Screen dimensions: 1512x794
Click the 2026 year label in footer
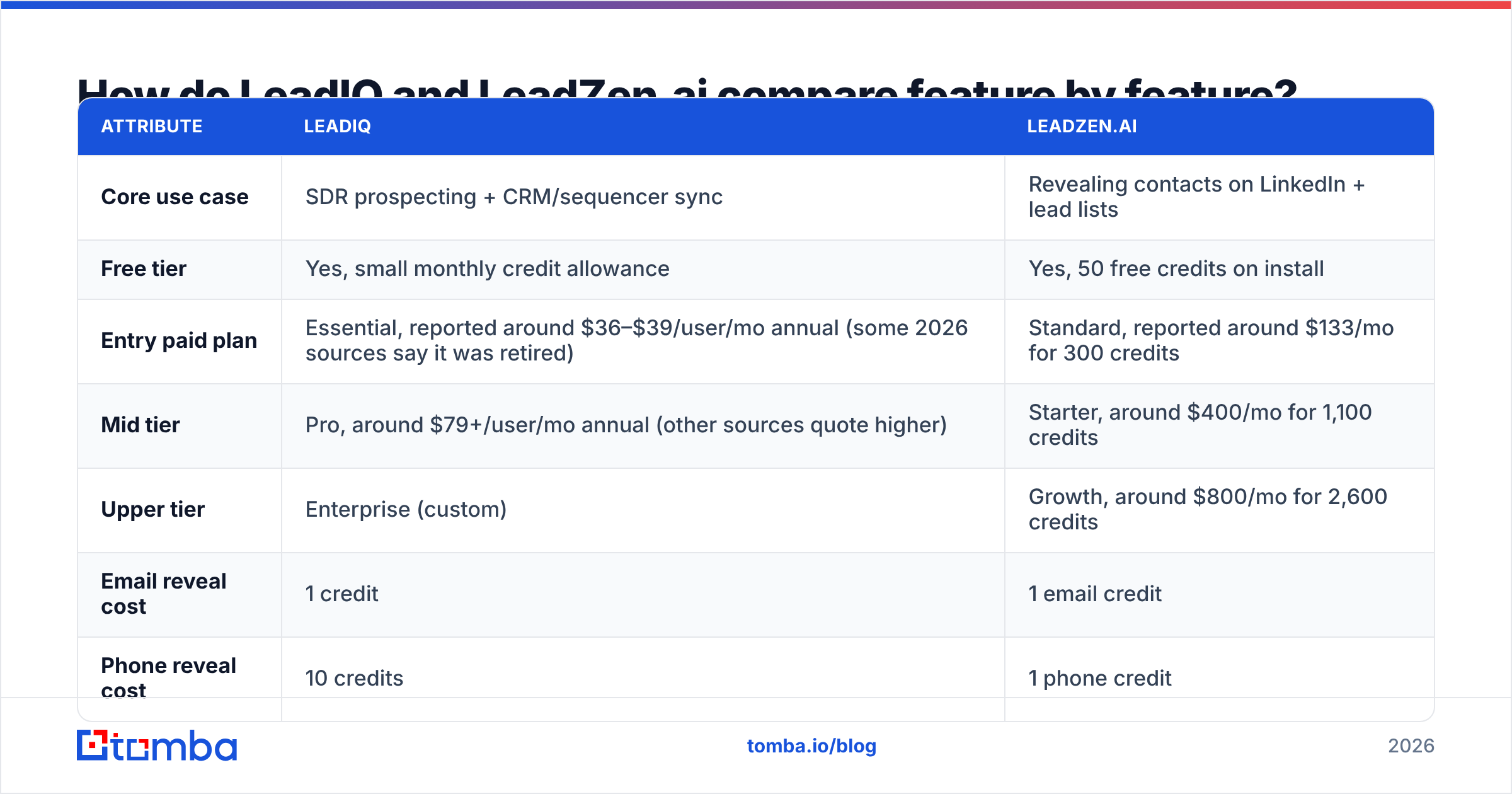1411,746
